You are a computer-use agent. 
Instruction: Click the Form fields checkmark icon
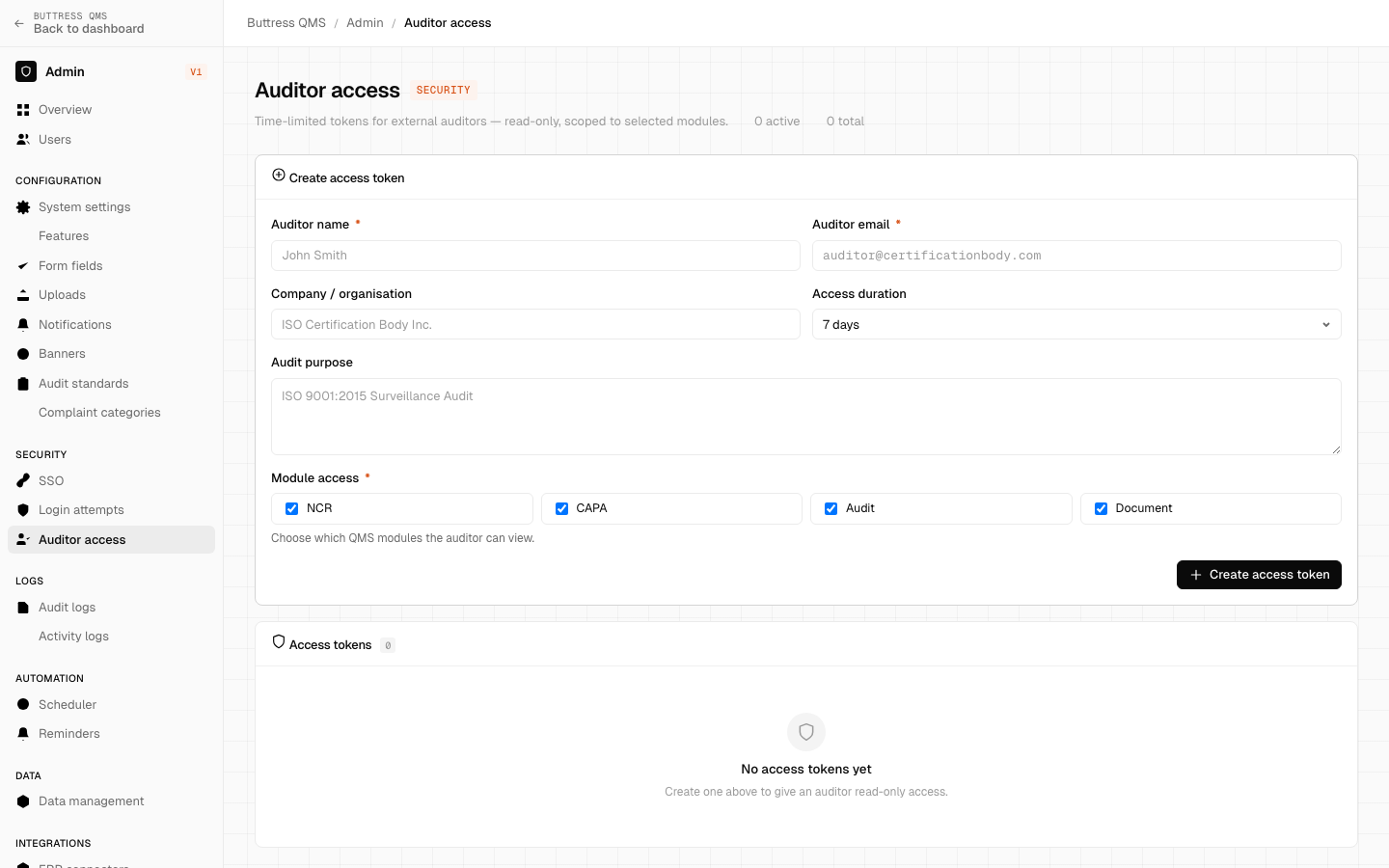pyautogui.click(x=23, y=266)
